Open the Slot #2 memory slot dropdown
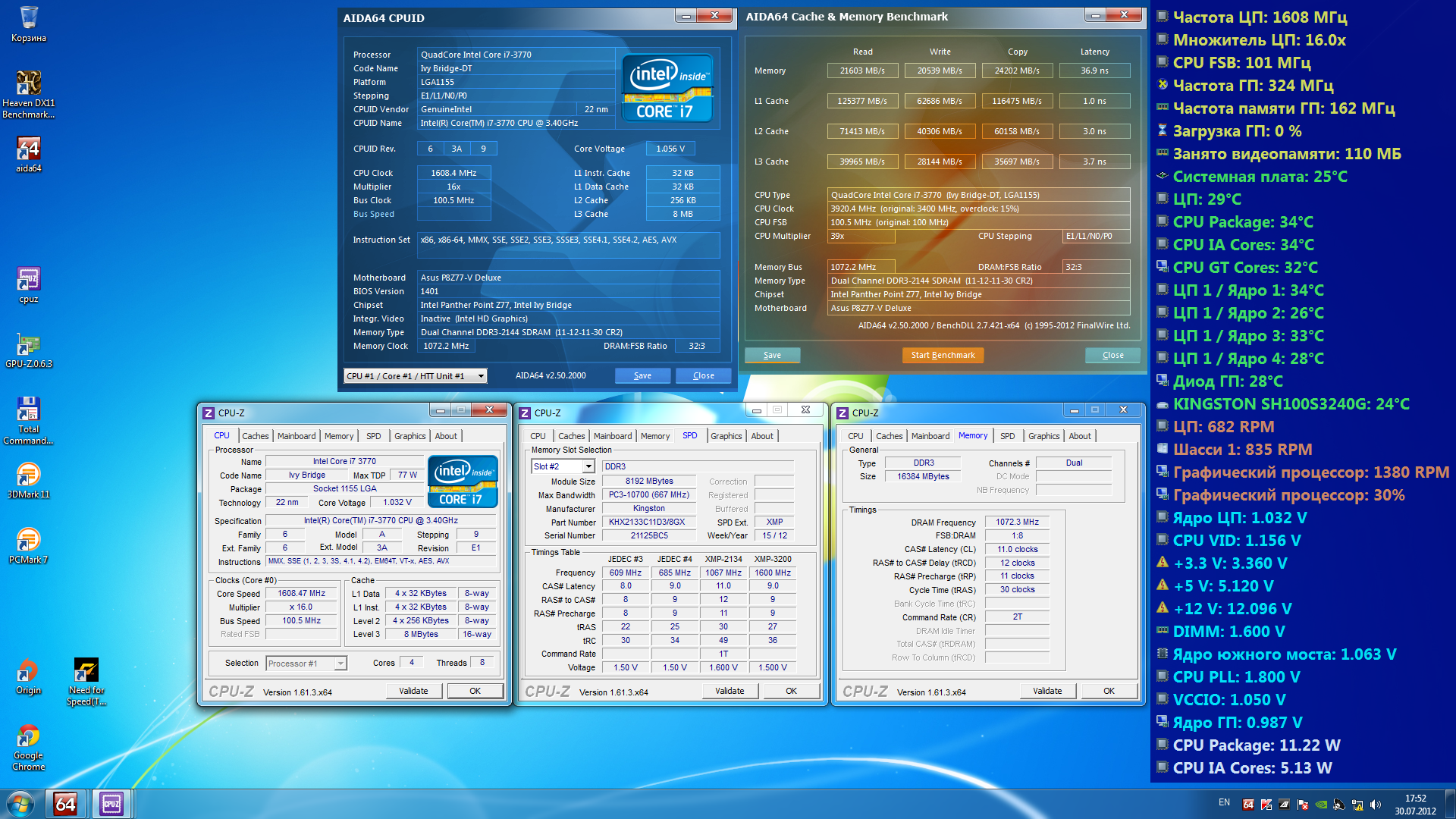The width and height of the screenshot is (1456, 819). (x=588, y=466)
